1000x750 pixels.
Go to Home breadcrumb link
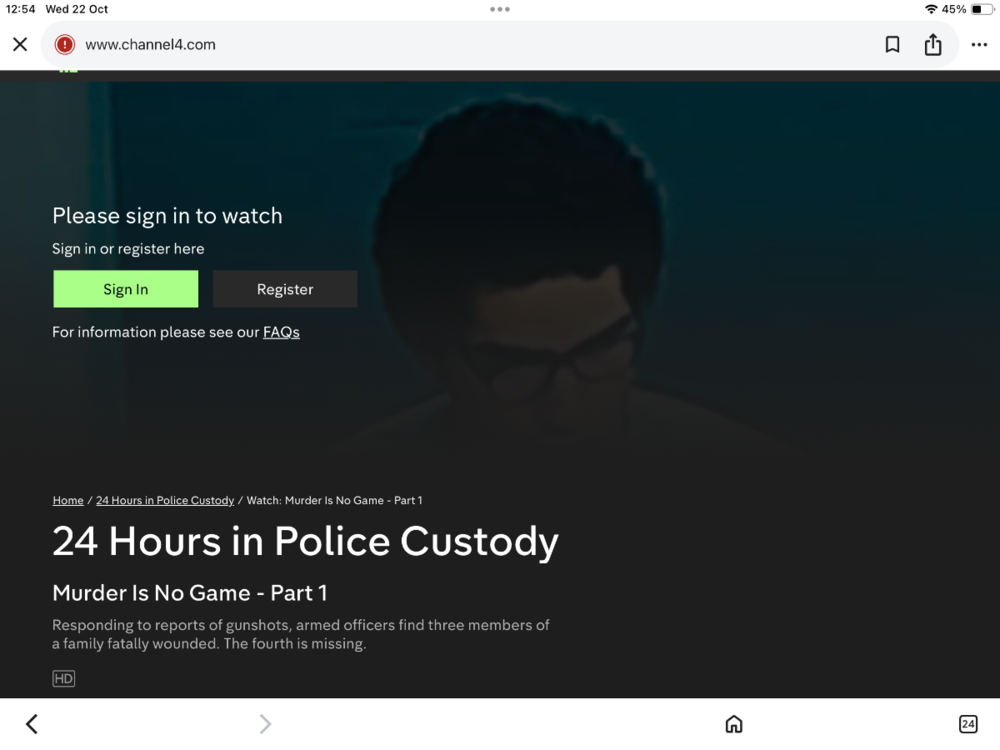pyautogui.click(x=68, y=500)
